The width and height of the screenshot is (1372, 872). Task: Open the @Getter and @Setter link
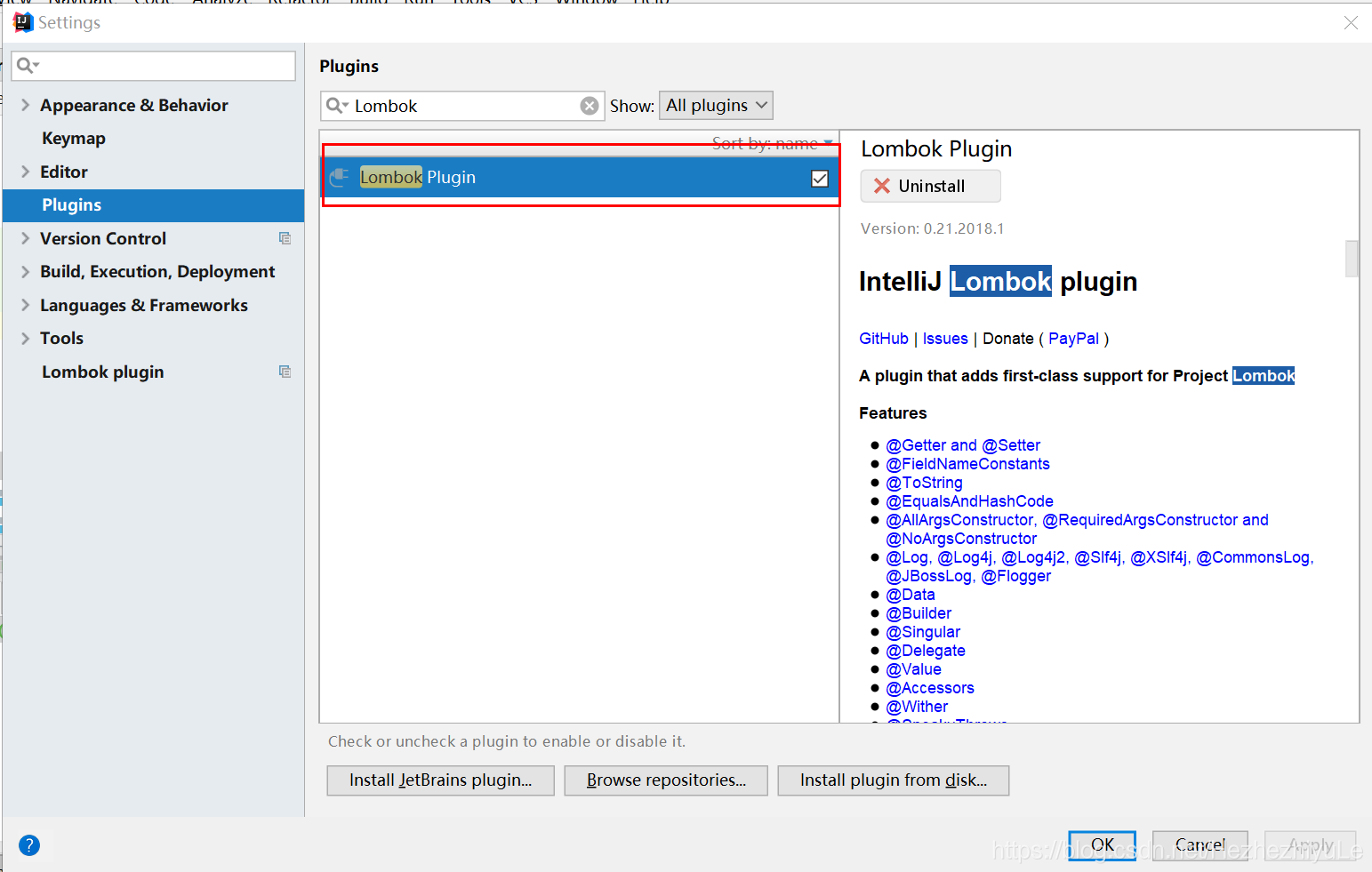963,445
